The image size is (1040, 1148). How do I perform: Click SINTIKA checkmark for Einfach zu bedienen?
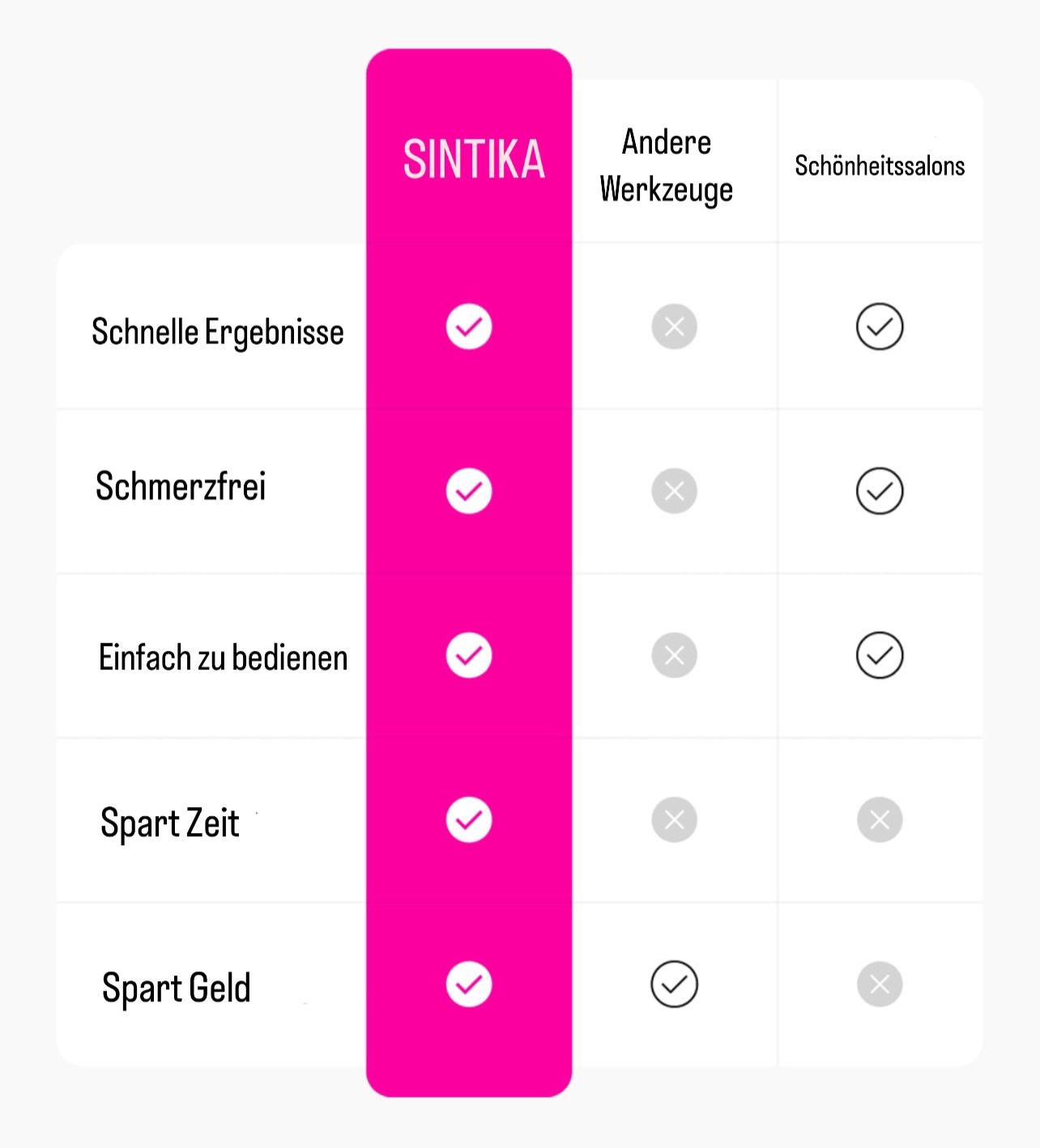(469, 655)
